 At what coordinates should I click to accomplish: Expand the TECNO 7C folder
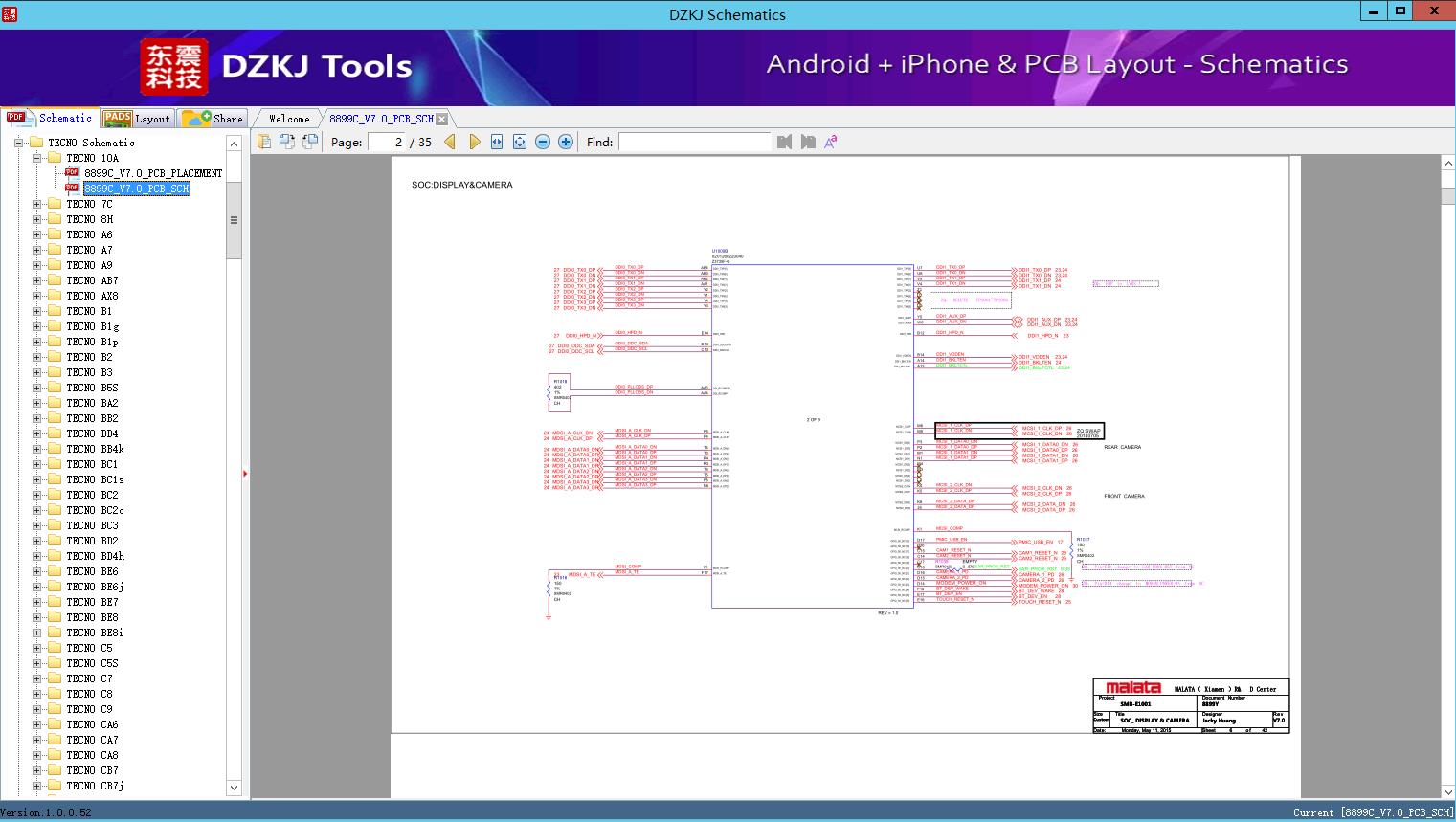[x=37, y=204]
